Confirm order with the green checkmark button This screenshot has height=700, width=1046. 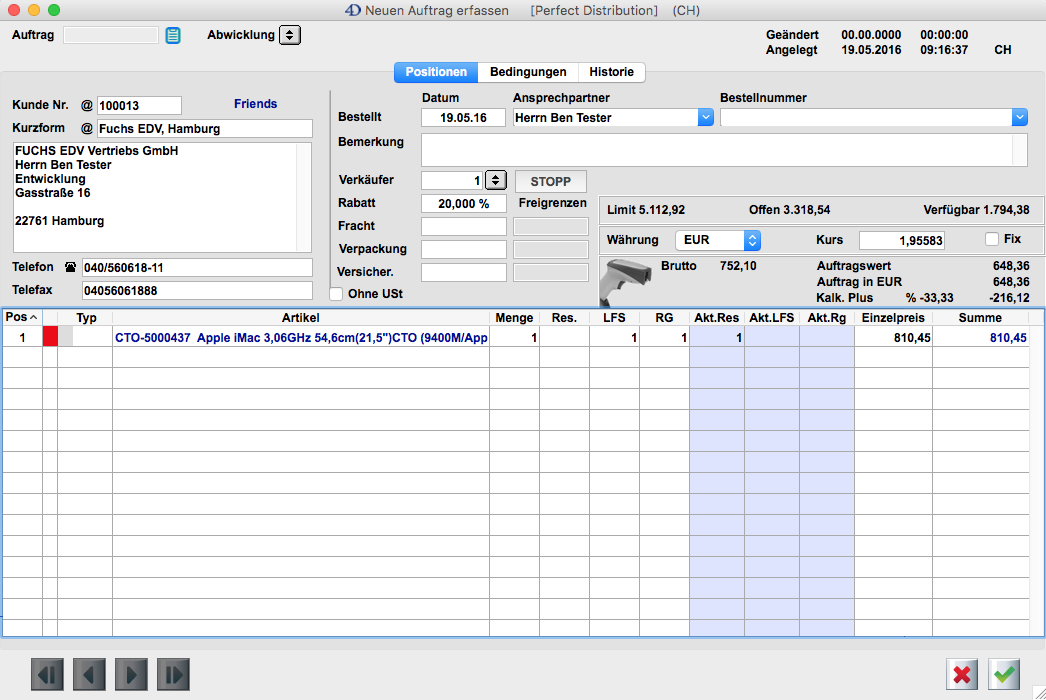1005,675
